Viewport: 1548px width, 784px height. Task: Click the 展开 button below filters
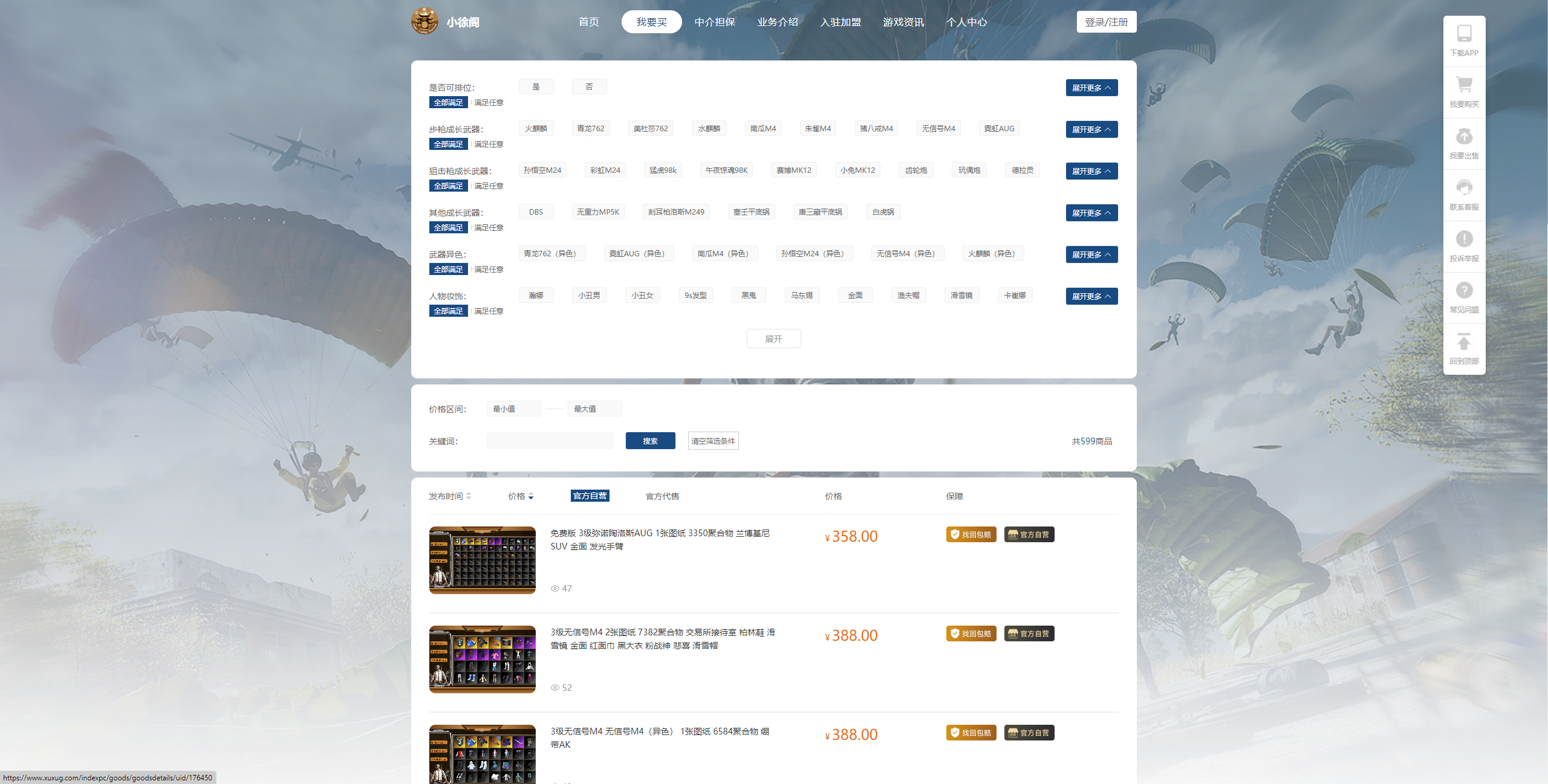click(x=773, y=339)
